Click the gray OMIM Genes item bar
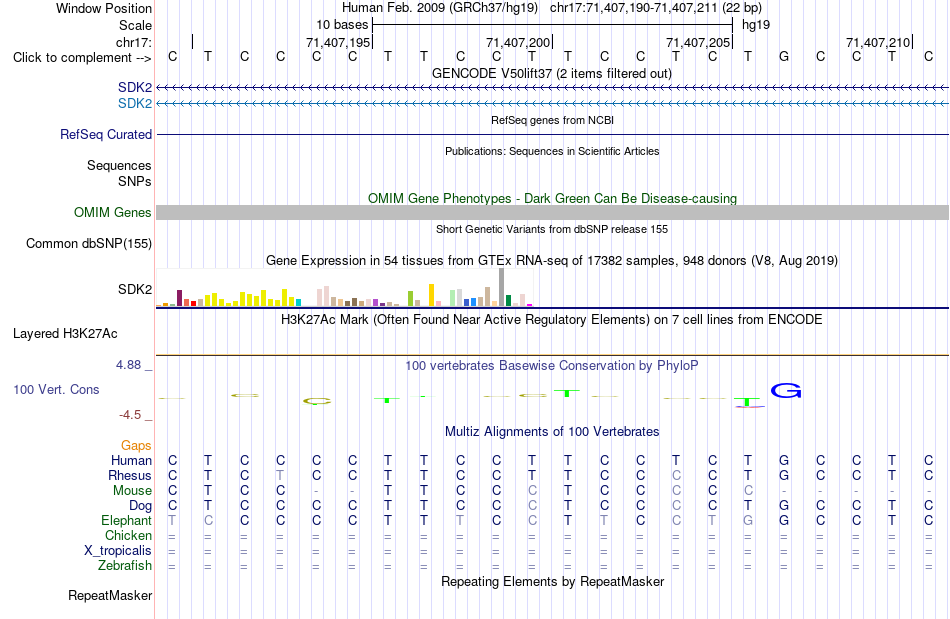 [552, 213]
